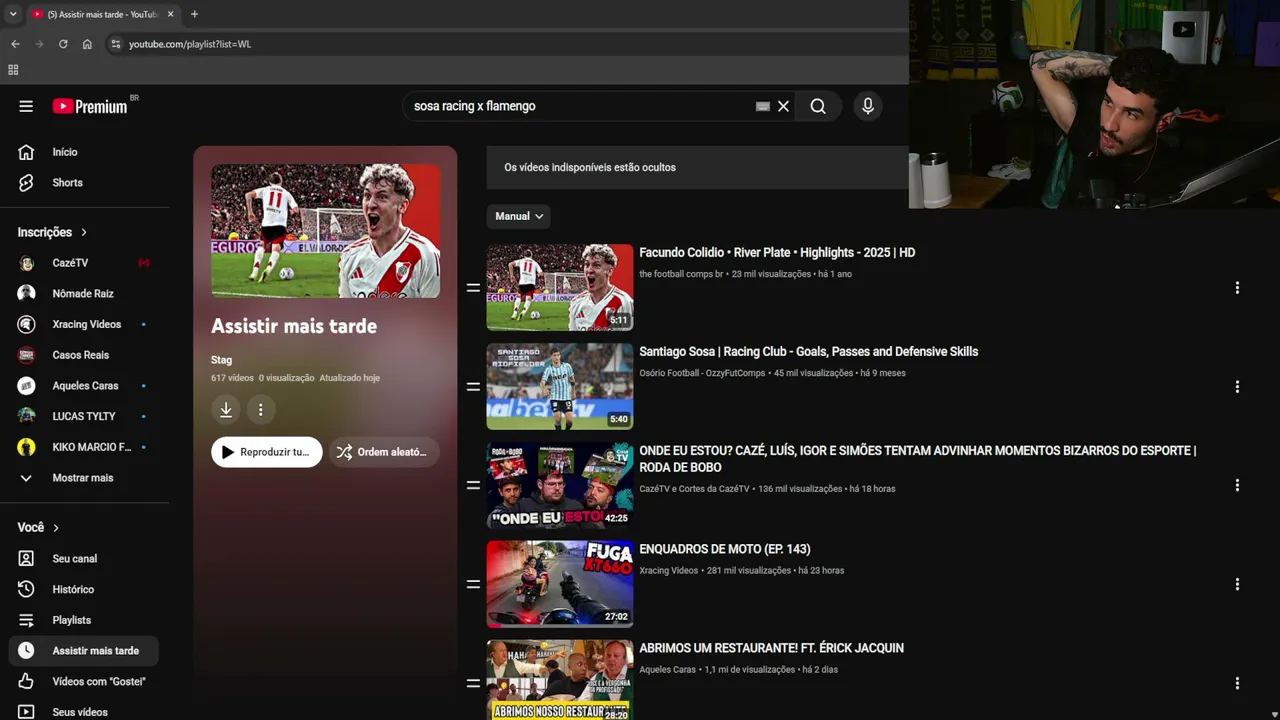The image size is (1280, 720).
Task: Open 'ONDE EU ESTOU?' video thumbnail
Action: point(560,485)
